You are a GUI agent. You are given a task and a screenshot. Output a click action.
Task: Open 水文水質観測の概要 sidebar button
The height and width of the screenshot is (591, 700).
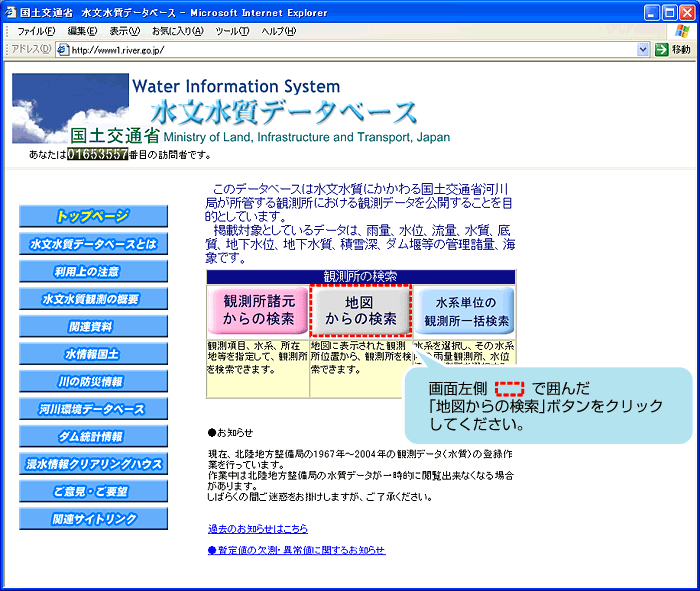(94, 299)
